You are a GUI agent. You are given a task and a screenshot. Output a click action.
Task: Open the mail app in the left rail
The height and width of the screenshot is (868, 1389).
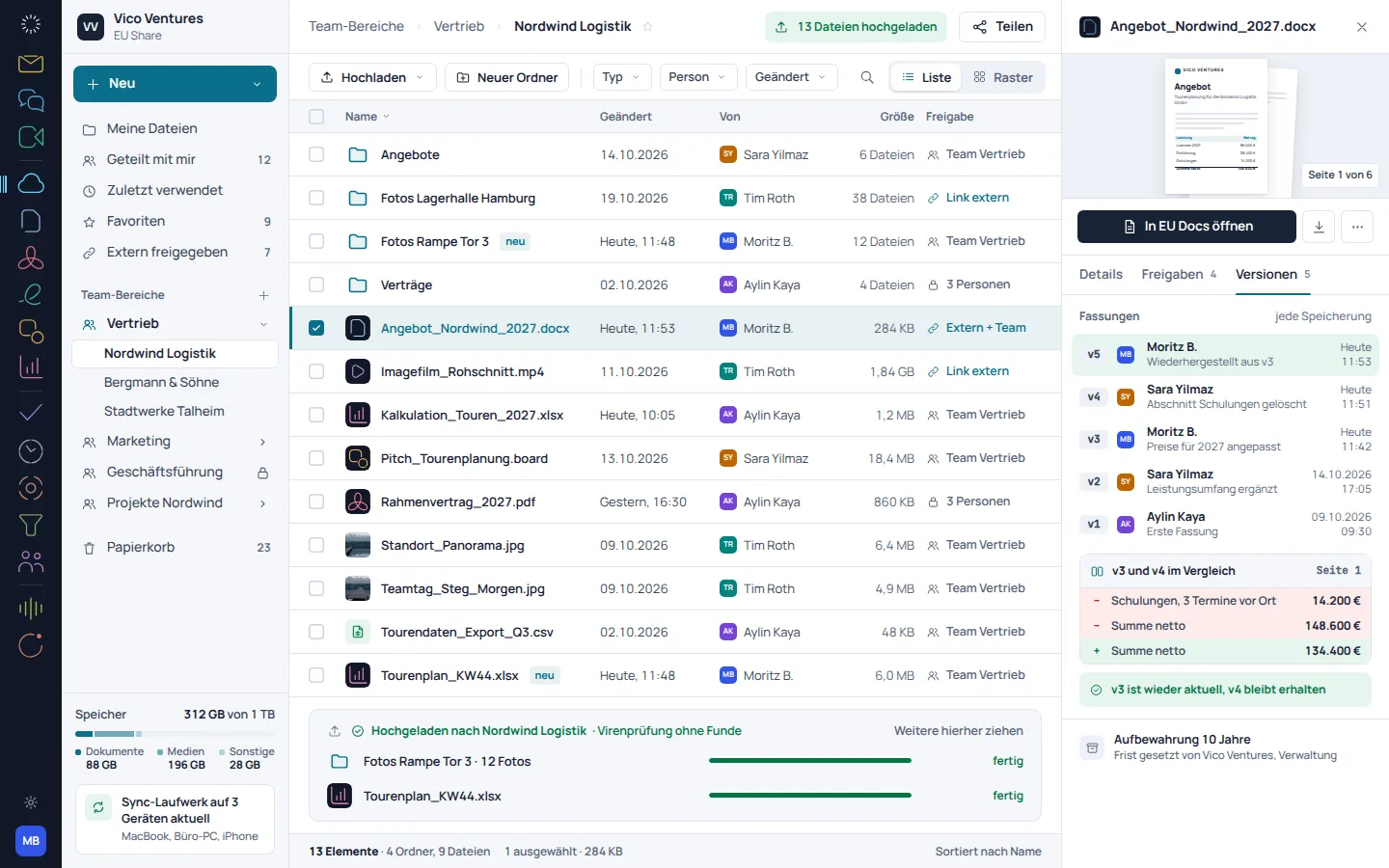[31, 64]
